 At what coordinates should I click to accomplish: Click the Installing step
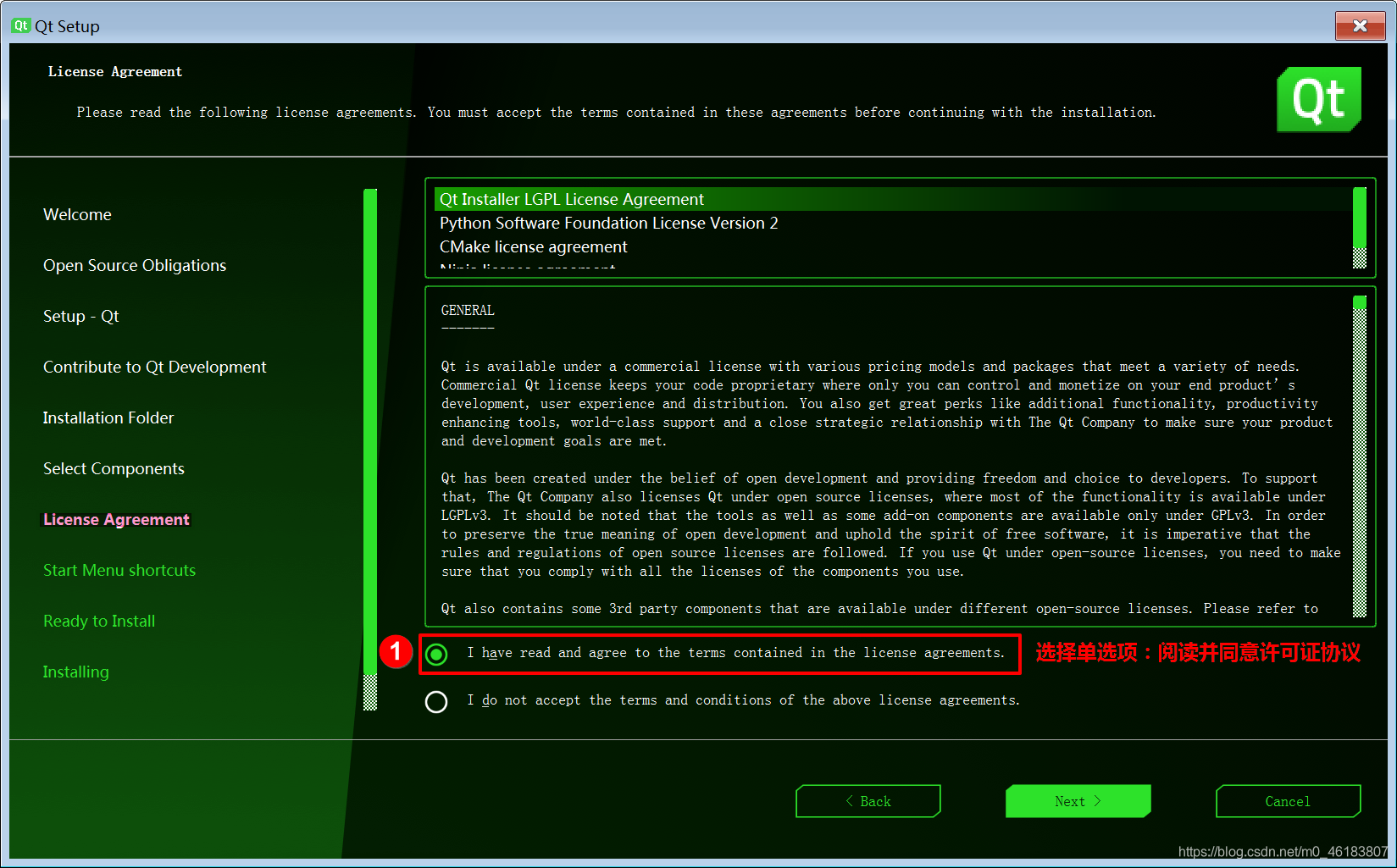76,672
